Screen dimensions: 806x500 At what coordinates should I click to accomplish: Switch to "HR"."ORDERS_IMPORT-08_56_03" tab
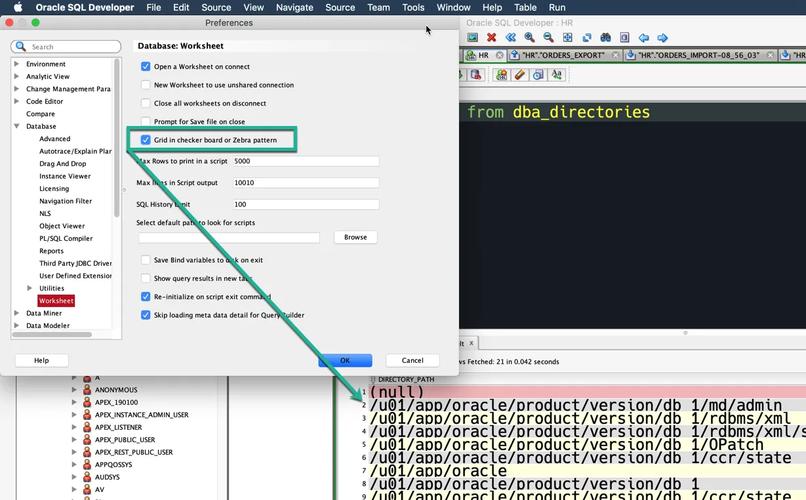coord(699,55)
